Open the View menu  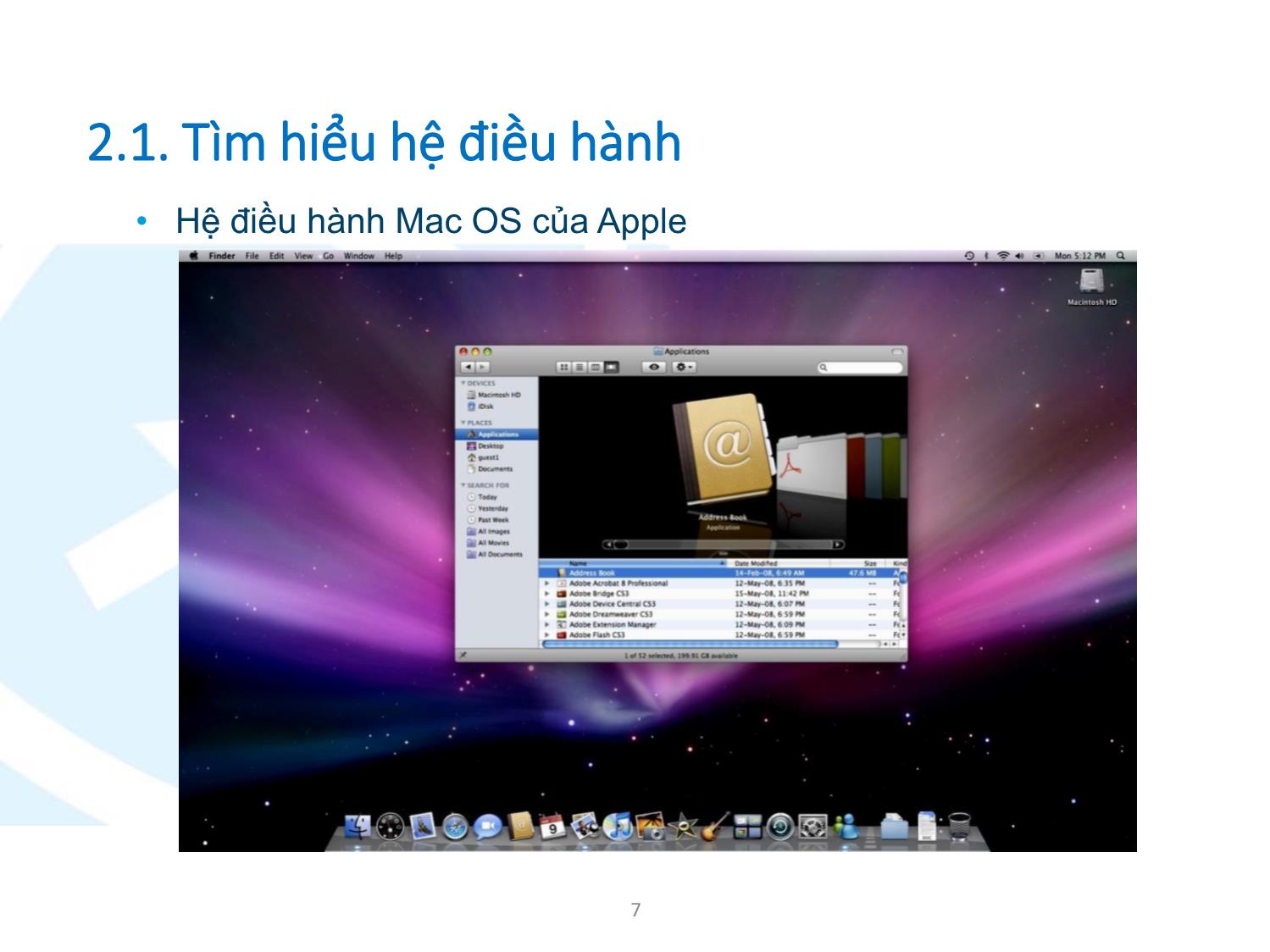(x=303, y=256)
